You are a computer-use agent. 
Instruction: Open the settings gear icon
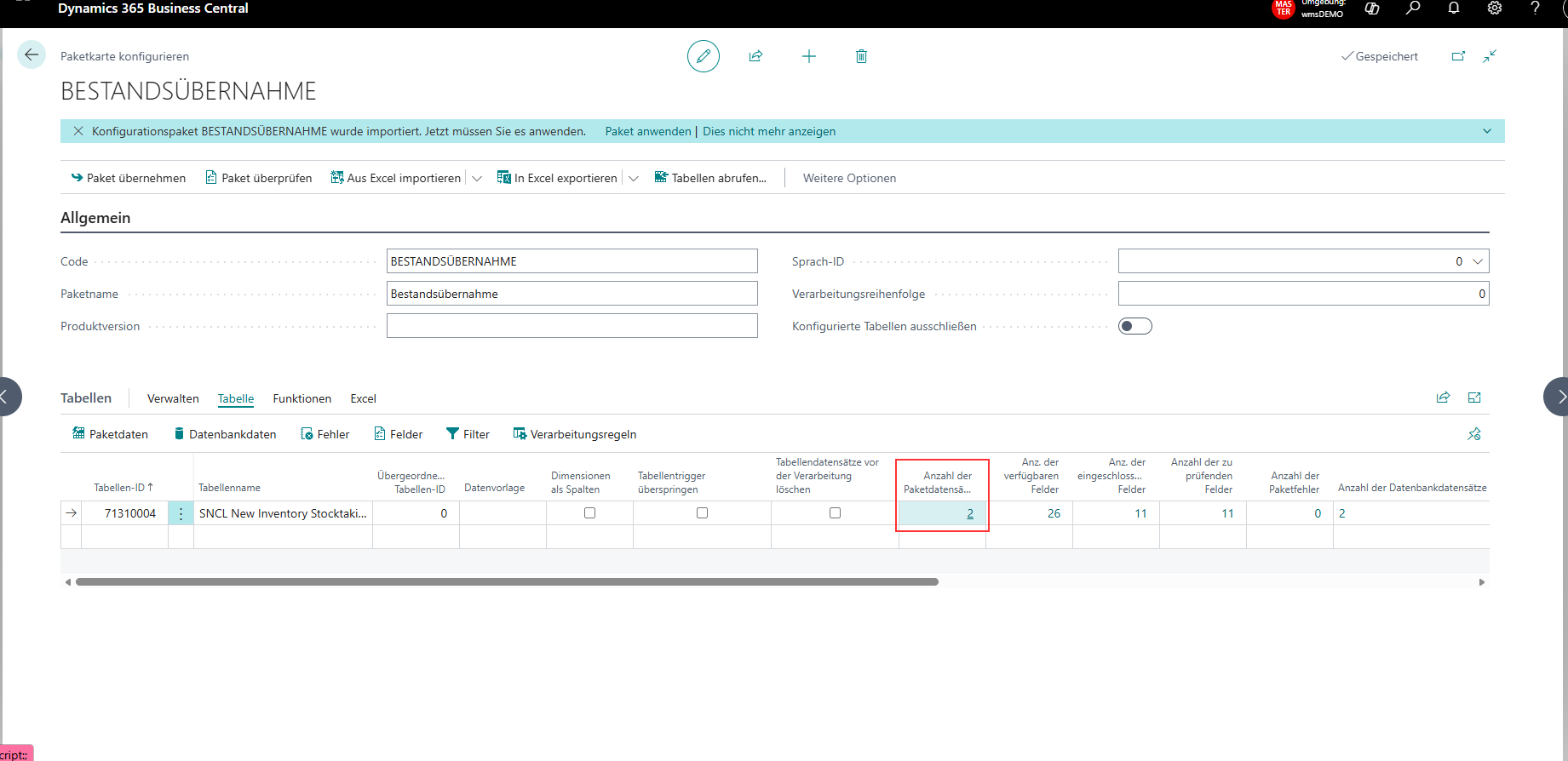[x=1495, y=9]
